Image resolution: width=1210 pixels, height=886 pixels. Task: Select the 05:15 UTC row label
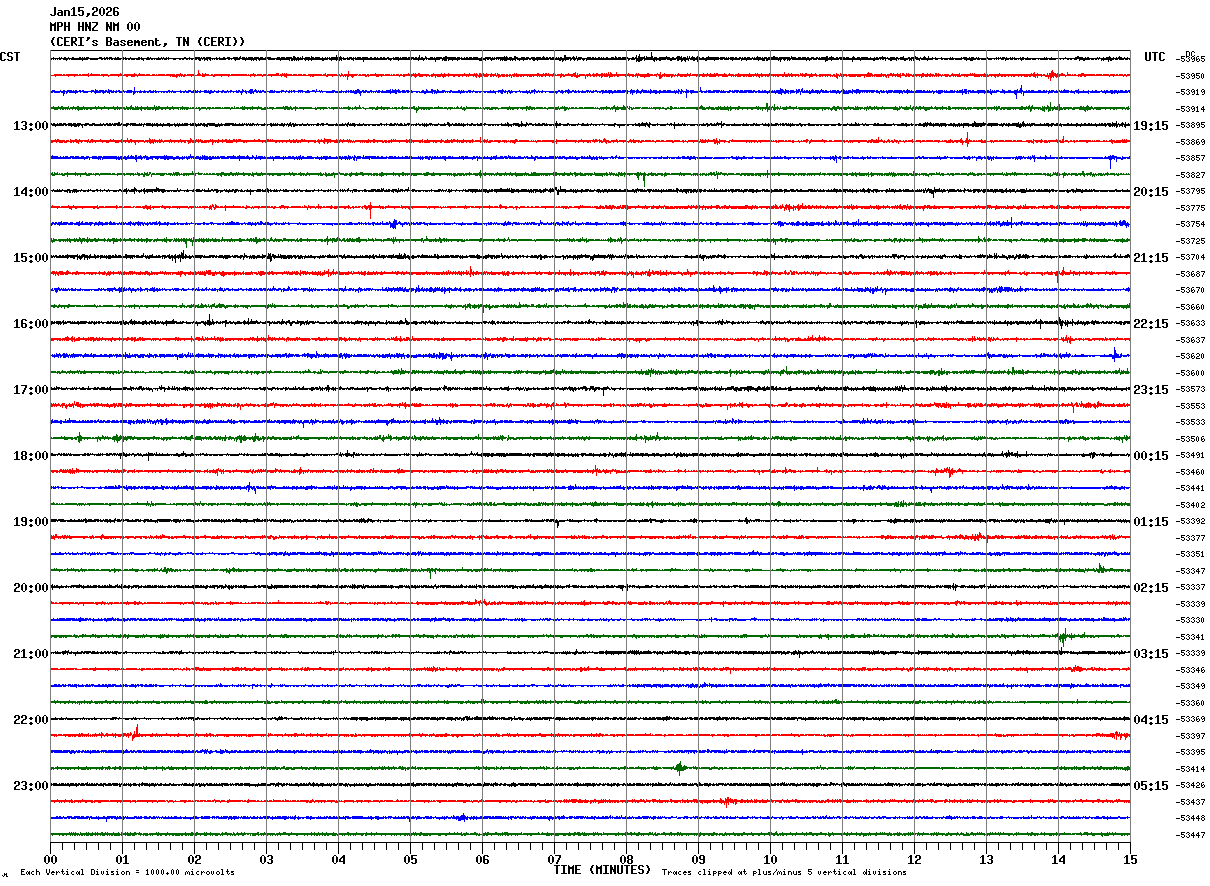(x=1151, y=786)
